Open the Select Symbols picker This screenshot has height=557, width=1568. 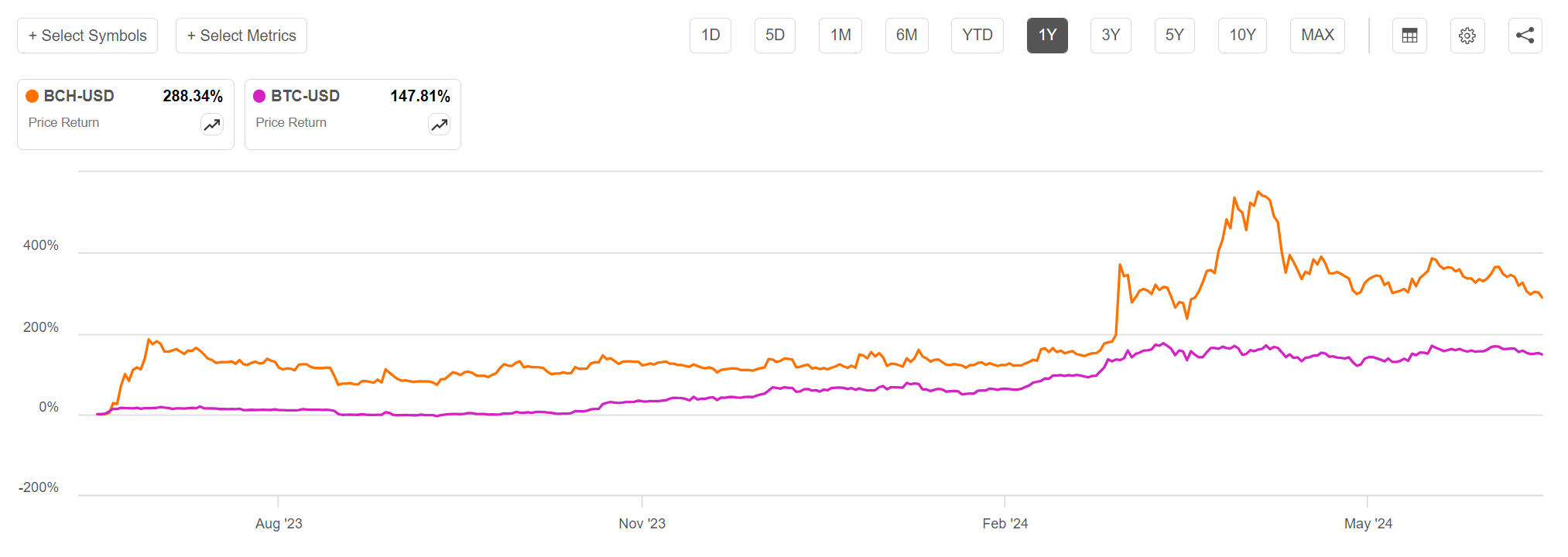click(87, 36)
